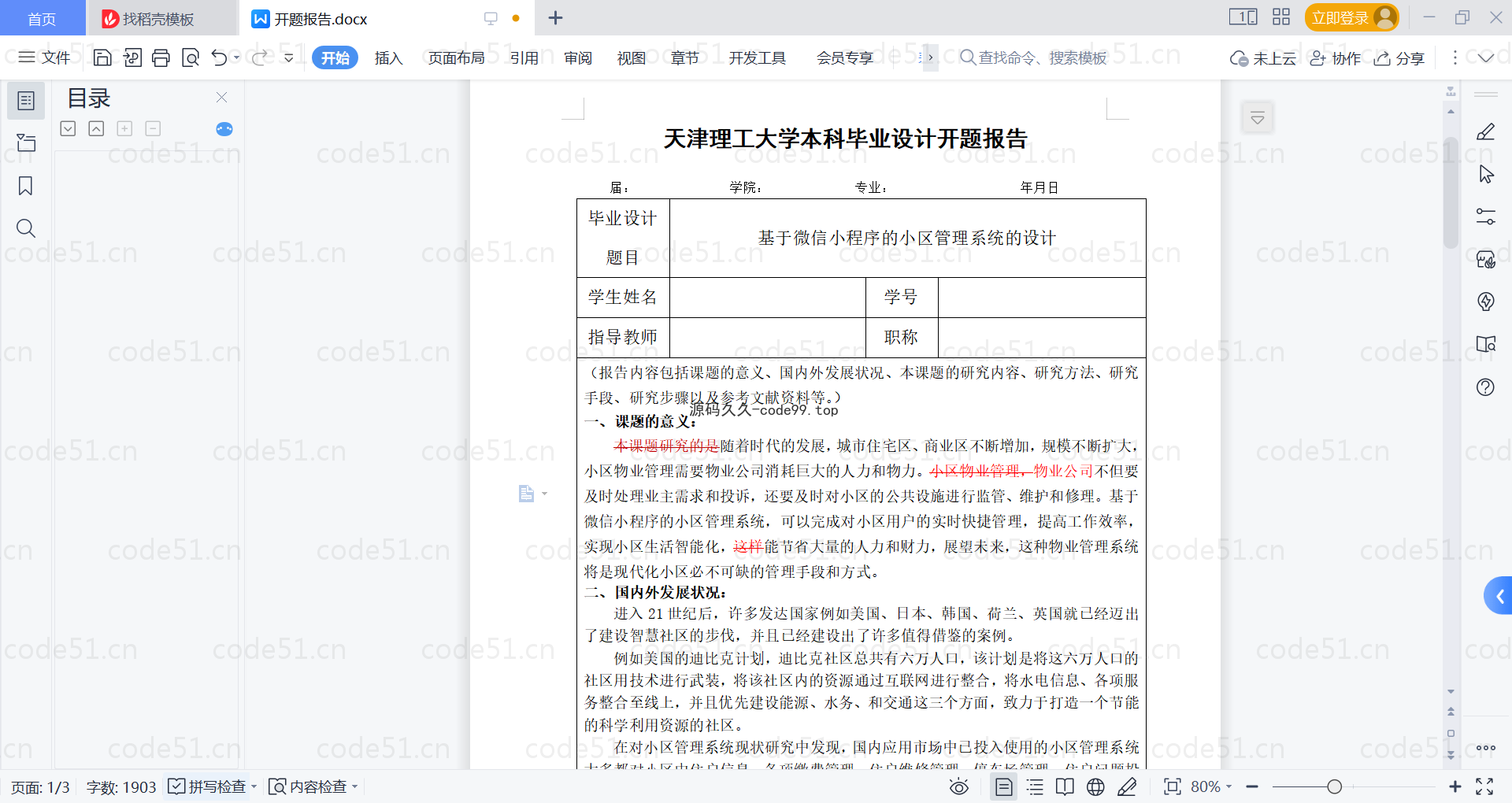
Task: Open the properties sliders icon in right sidebar
Action: (1486, 216)
